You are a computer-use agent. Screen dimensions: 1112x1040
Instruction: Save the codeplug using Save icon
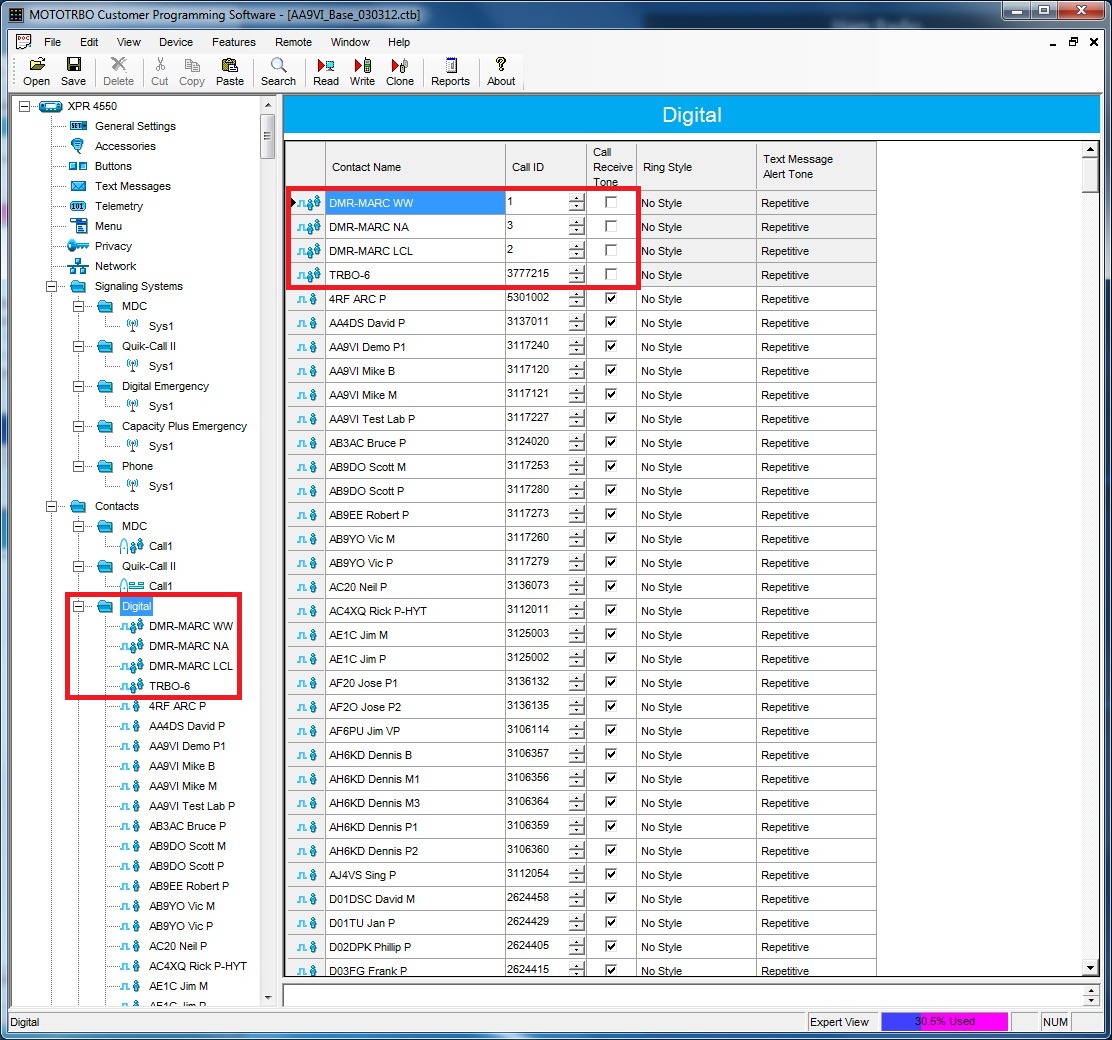point(73,72)
